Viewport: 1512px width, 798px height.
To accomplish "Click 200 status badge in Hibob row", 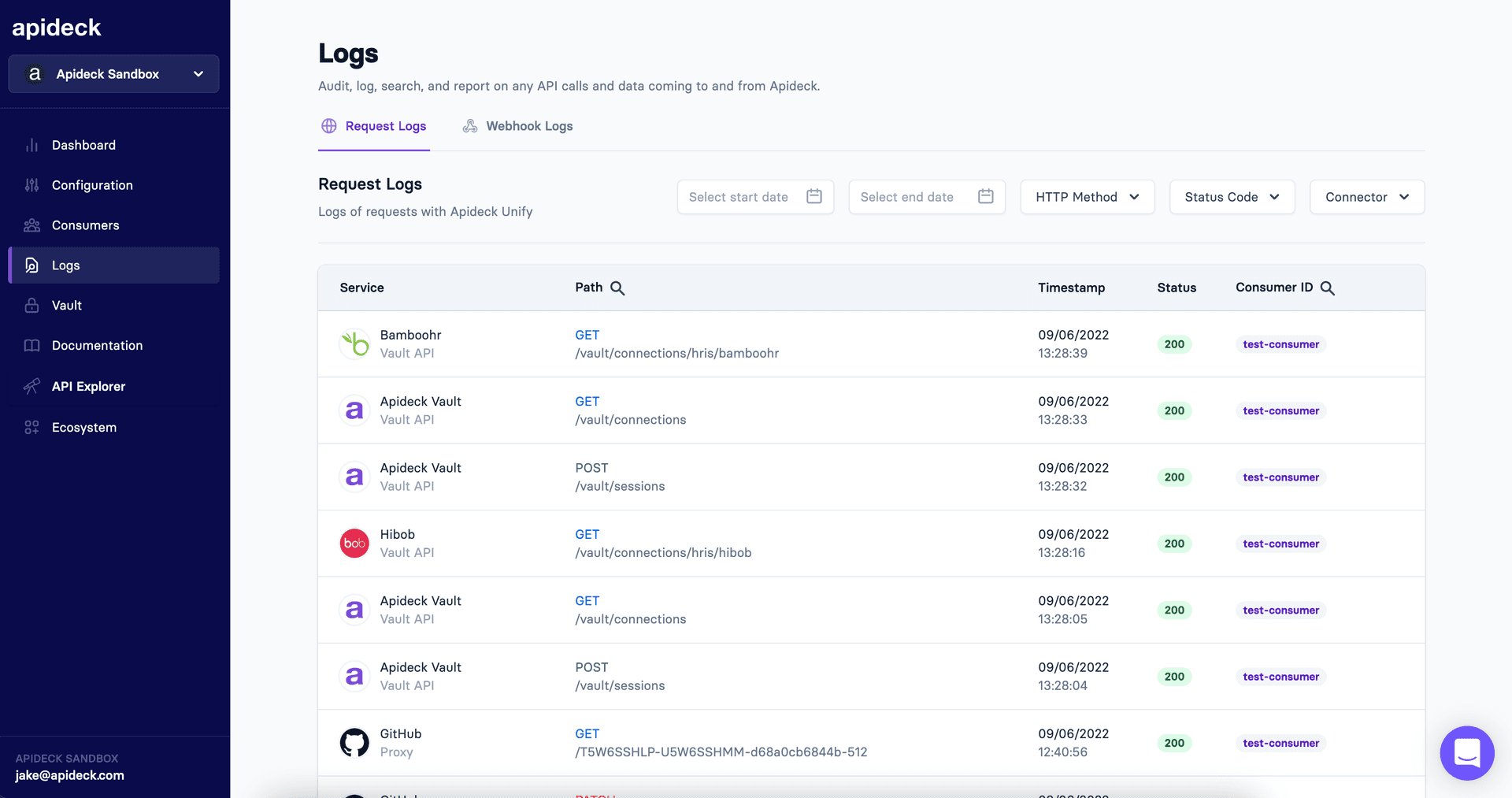I will pos(1174,544).
